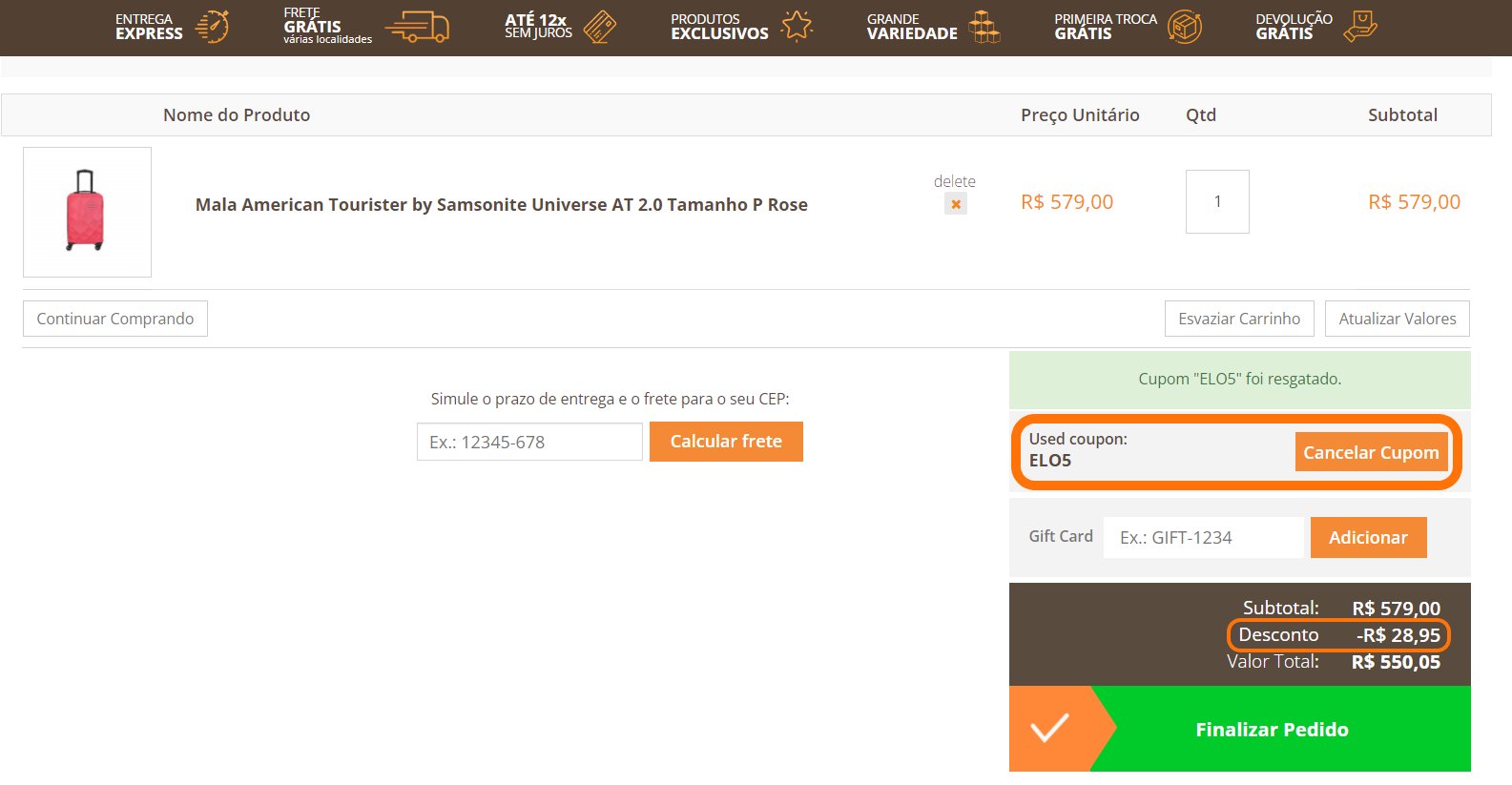Click the Calcular frete button
Image resolution: width=1512 pixels, height=785 pixels.
tap(726, 442)
